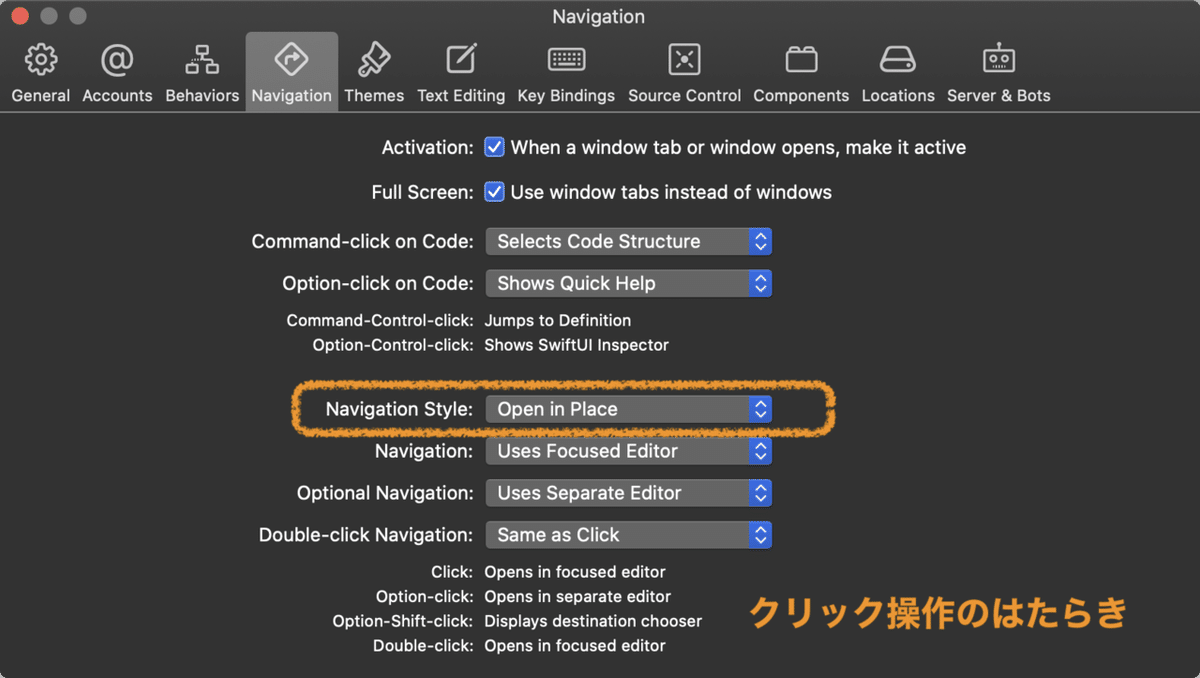
Task: Open the Double-click Navigation dropdown
Action: pos(628,535)
